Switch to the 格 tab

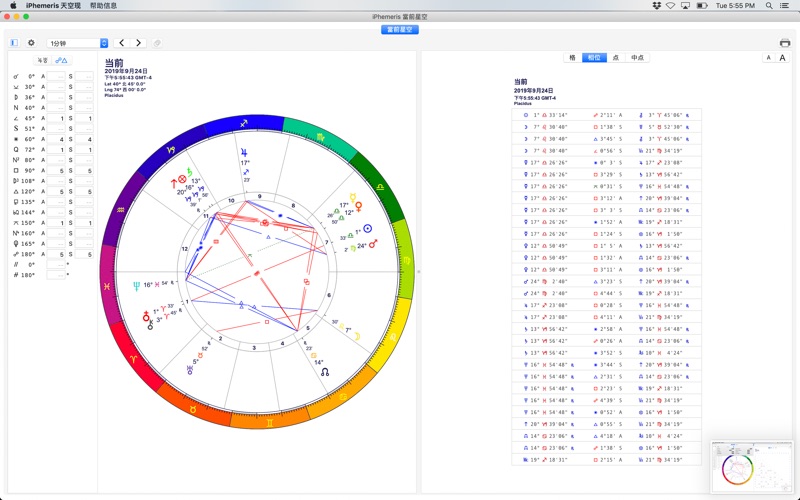click(x=573, y=58)
